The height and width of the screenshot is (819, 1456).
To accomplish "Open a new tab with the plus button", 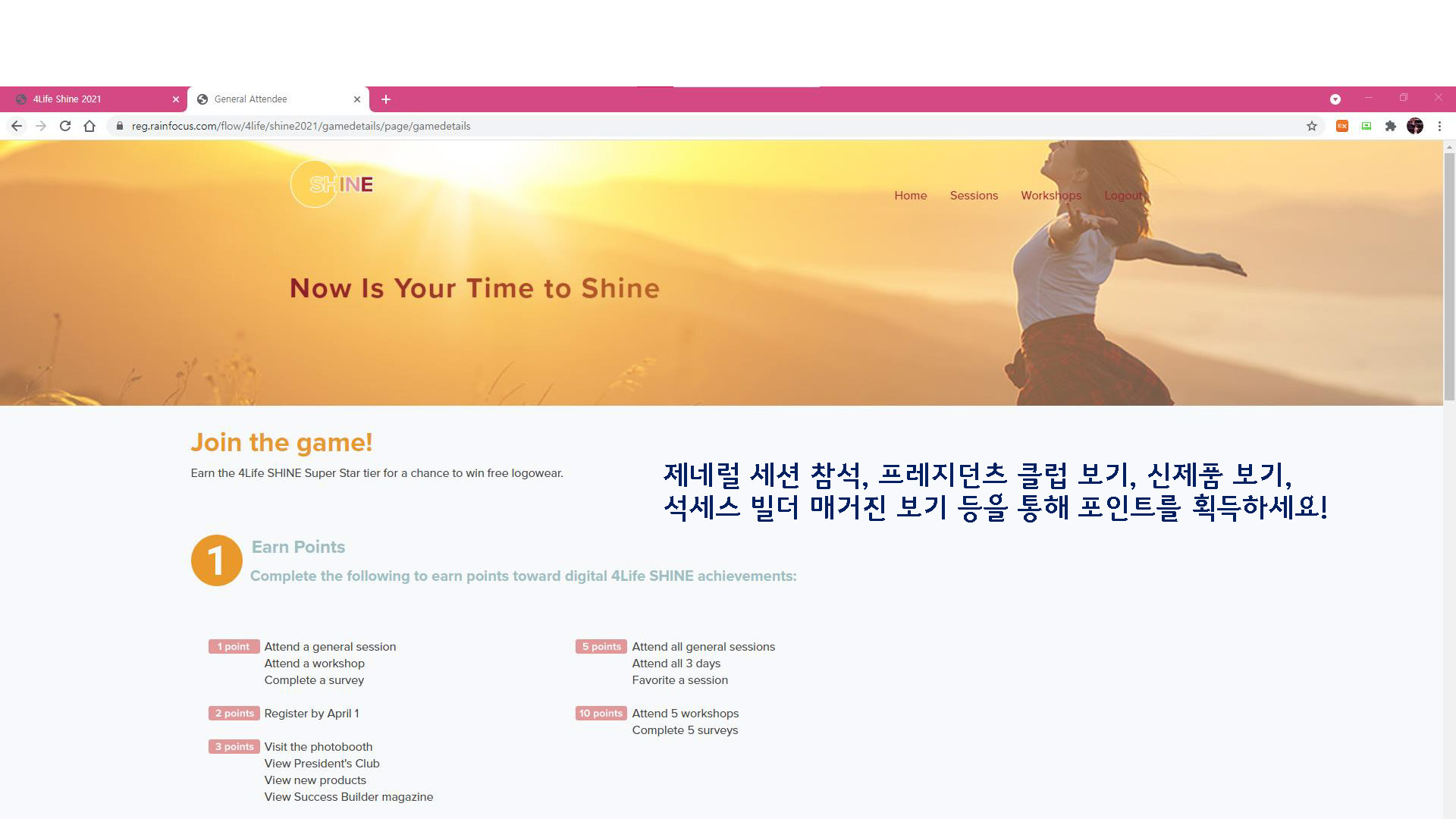I will pyautogui.click(x=386, y=99).
